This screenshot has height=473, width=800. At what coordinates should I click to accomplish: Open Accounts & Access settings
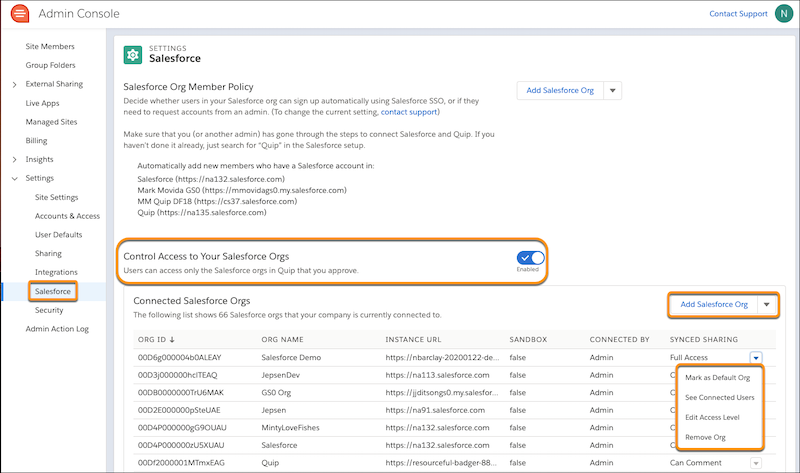click(x=67, y=216)
